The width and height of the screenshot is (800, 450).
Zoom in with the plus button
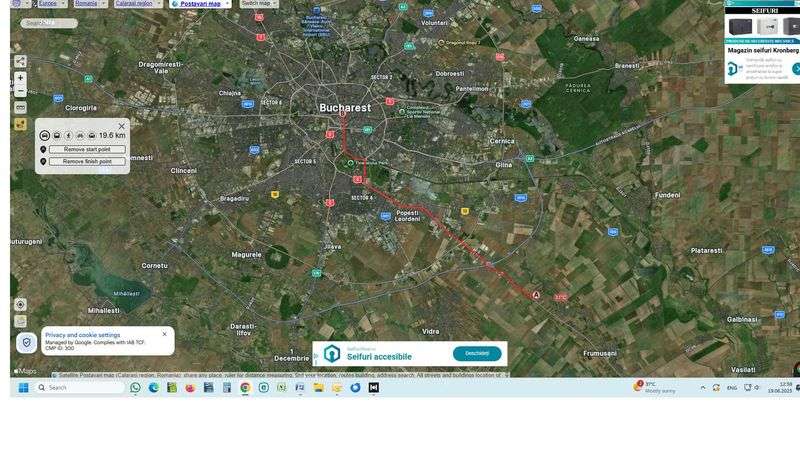pyautogui.click(x=20, y=78)
